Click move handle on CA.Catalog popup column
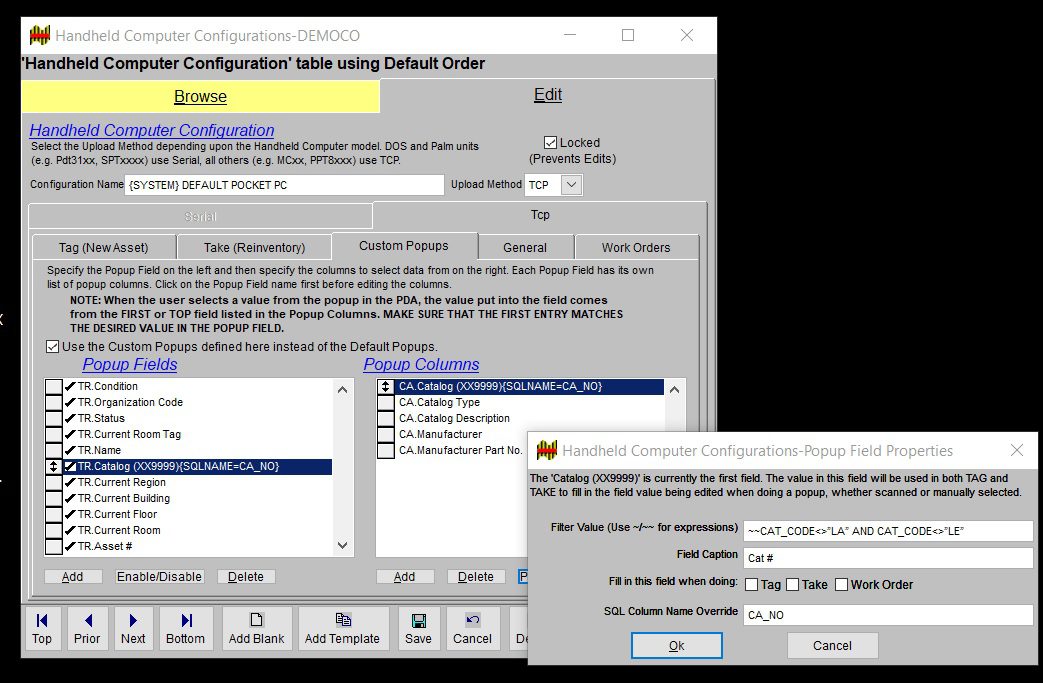 click(x=386, y=386)
